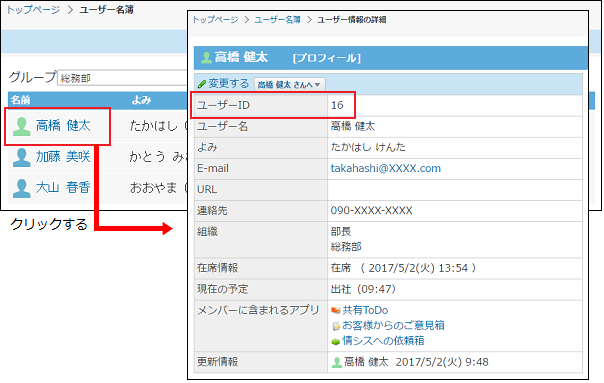Screen dimensions: 604x383
Task: Click the green 情シスへの依頼箱 app icon
Action: point(336,341)
